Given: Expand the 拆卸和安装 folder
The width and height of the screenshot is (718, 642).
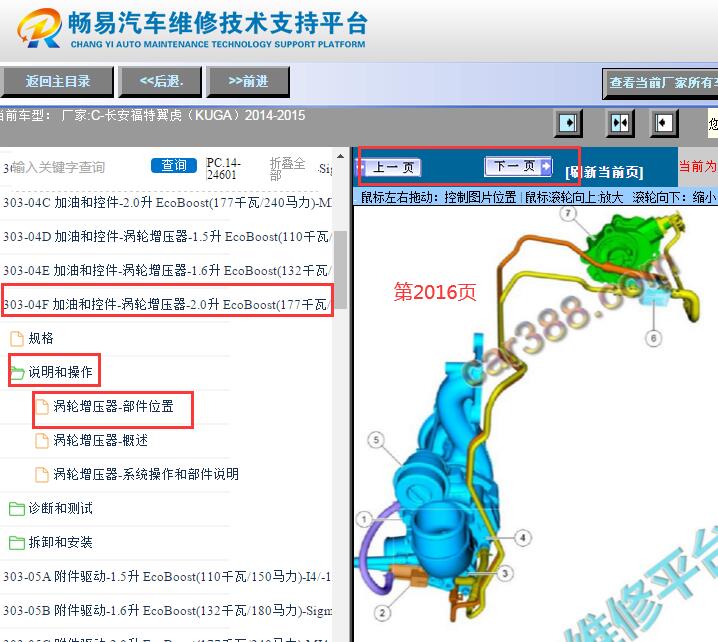Looking at the screenshot, I should [x=60, y=542].
